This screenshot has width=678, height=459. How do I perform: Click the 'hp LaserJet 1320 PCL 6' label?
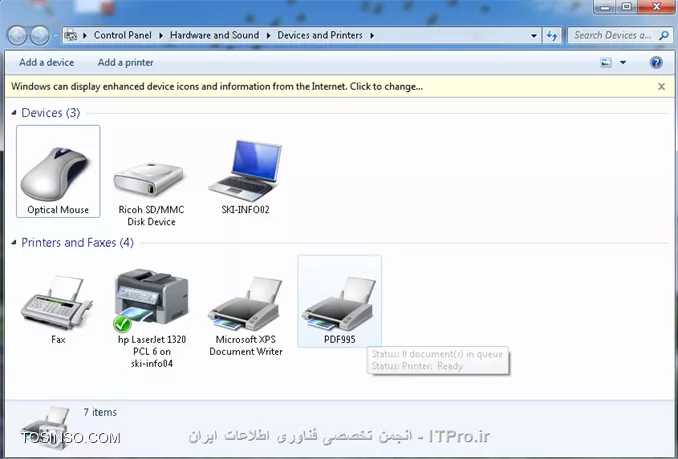click(x=152, y=351)
